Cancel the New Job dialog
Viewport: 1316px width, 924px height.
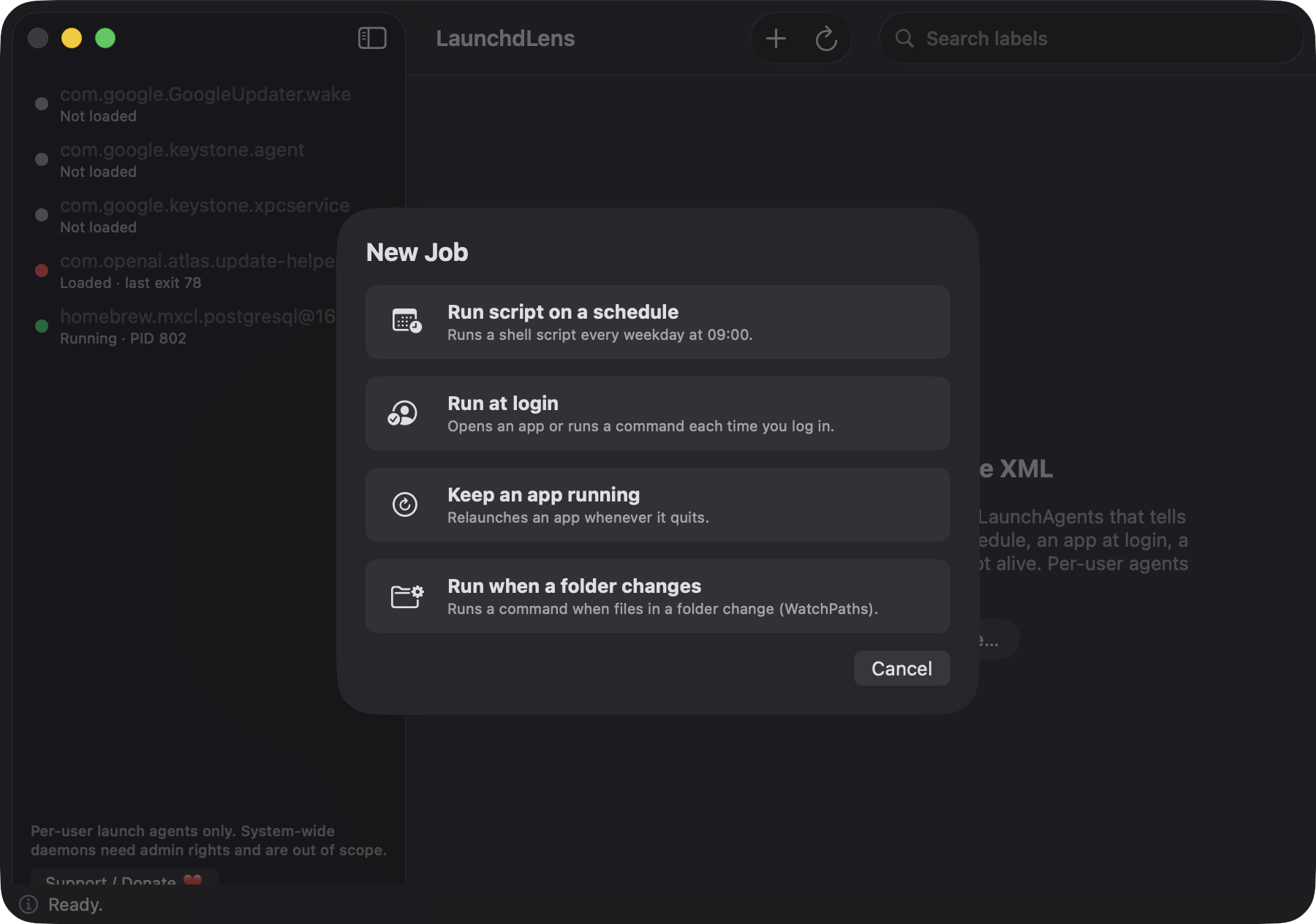coord(901,668)
